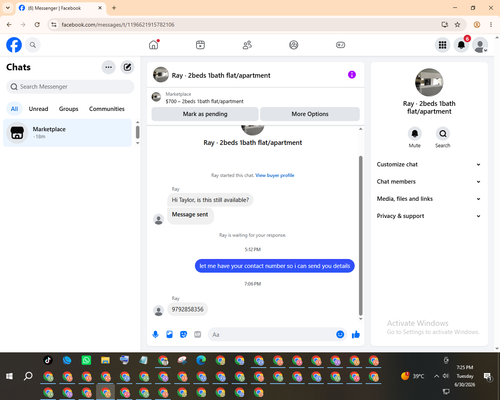
Task: Click the blue sent message bubble
Action: pyautogui.click(x=275, y=266)
